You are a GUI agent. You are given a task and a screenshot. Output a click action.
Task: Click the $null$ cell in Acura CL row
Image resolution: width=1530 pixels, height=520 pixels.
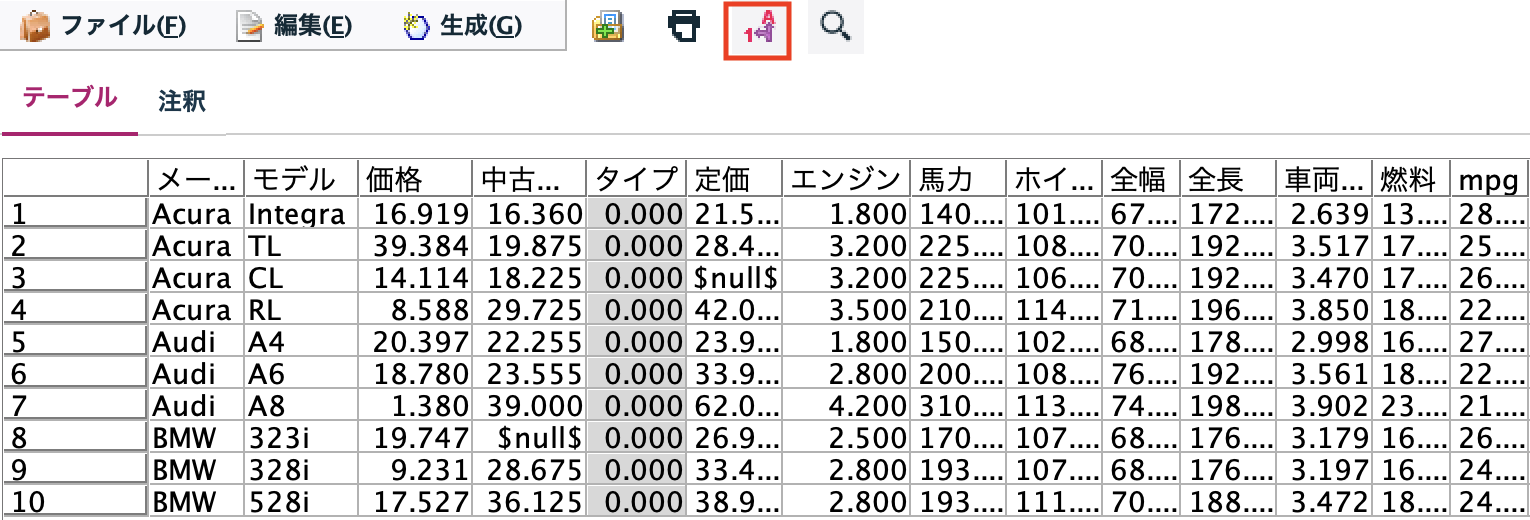[x=734, y=277]
